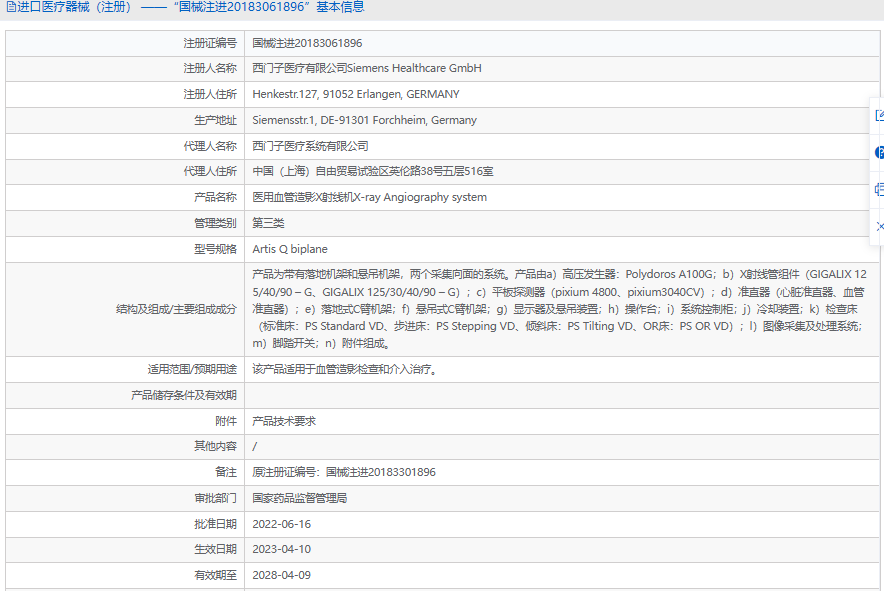Click approving department '国家药品监督管理局'
Screen dimensions: 884x591
(299, 498)
